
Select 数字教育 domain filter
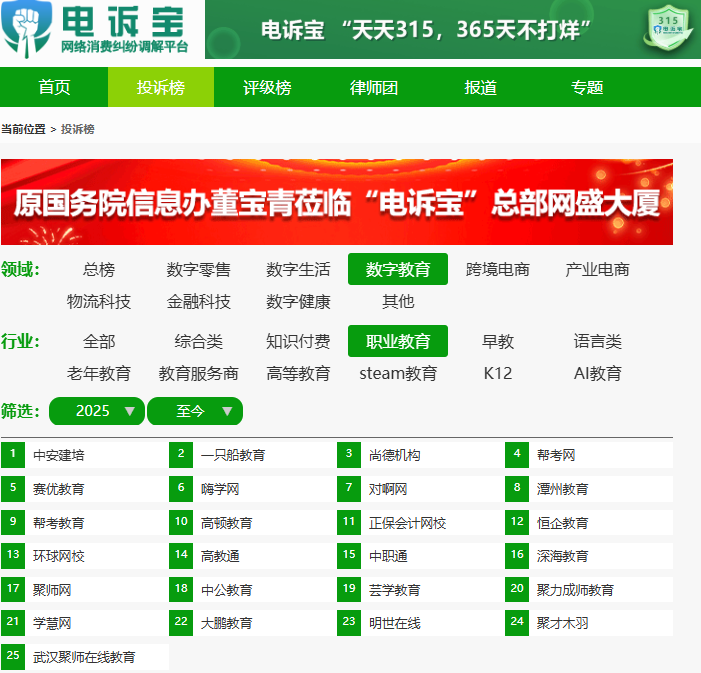pyautogui.click(x=398, y=269)
